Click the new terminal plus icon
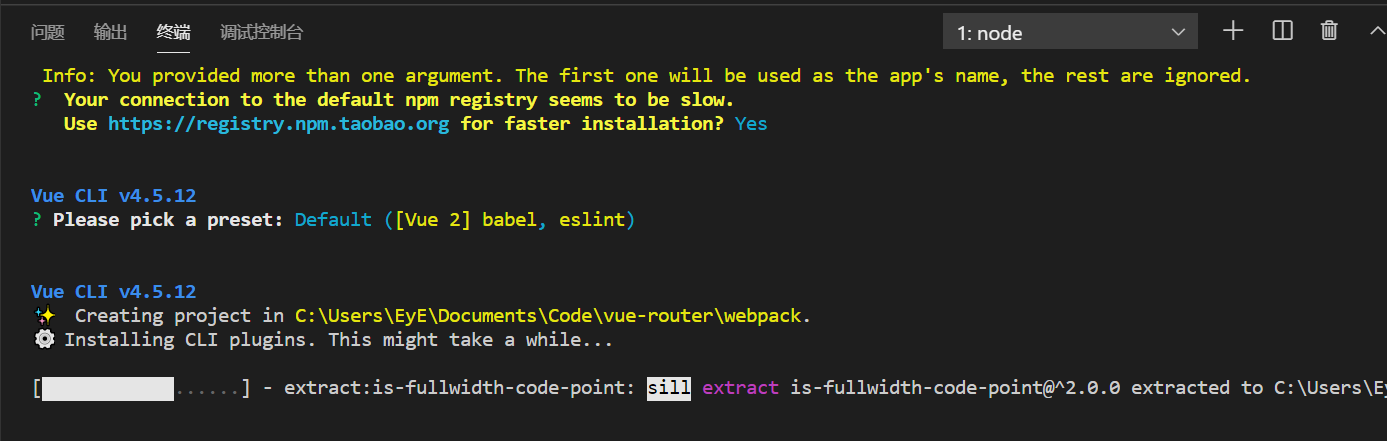The width and height of the screenshot is (1387, 441). point(1233,31)
